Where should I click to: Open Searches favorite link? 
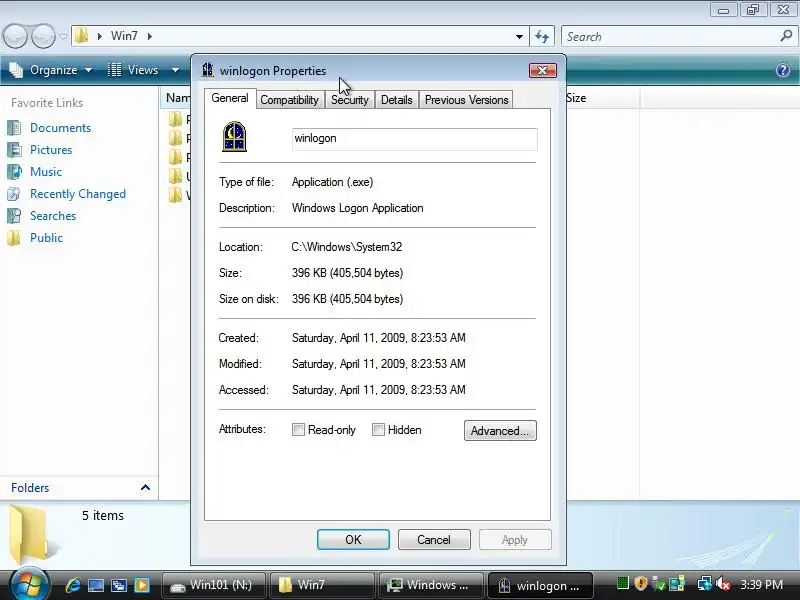tap(53, 216)
